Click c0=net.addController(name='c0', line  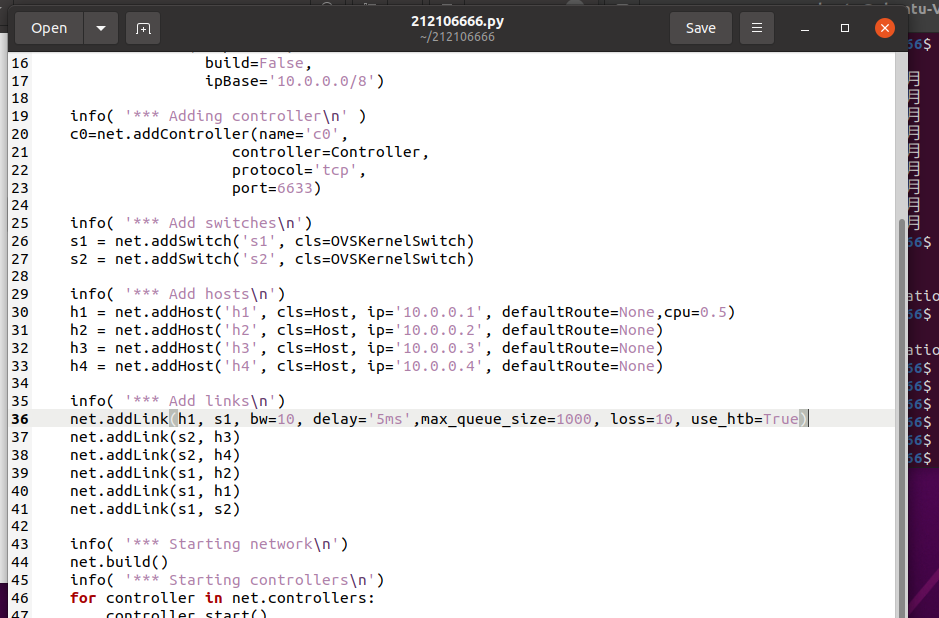point(209,134)
